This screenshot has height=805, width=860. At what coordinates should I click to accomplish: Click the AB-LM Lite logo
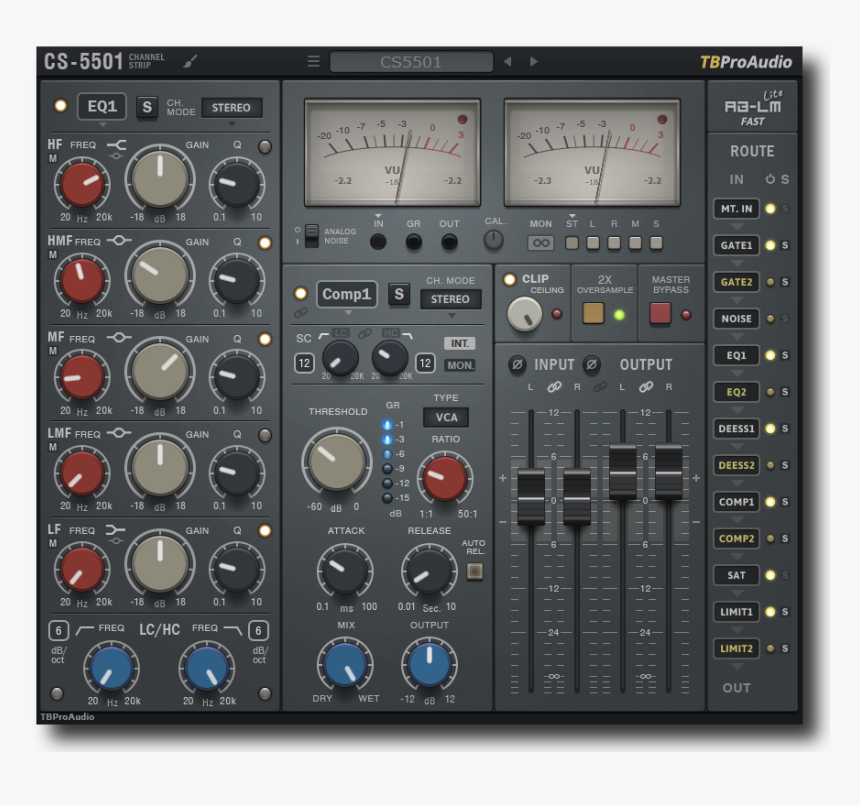tap(752, 107)
